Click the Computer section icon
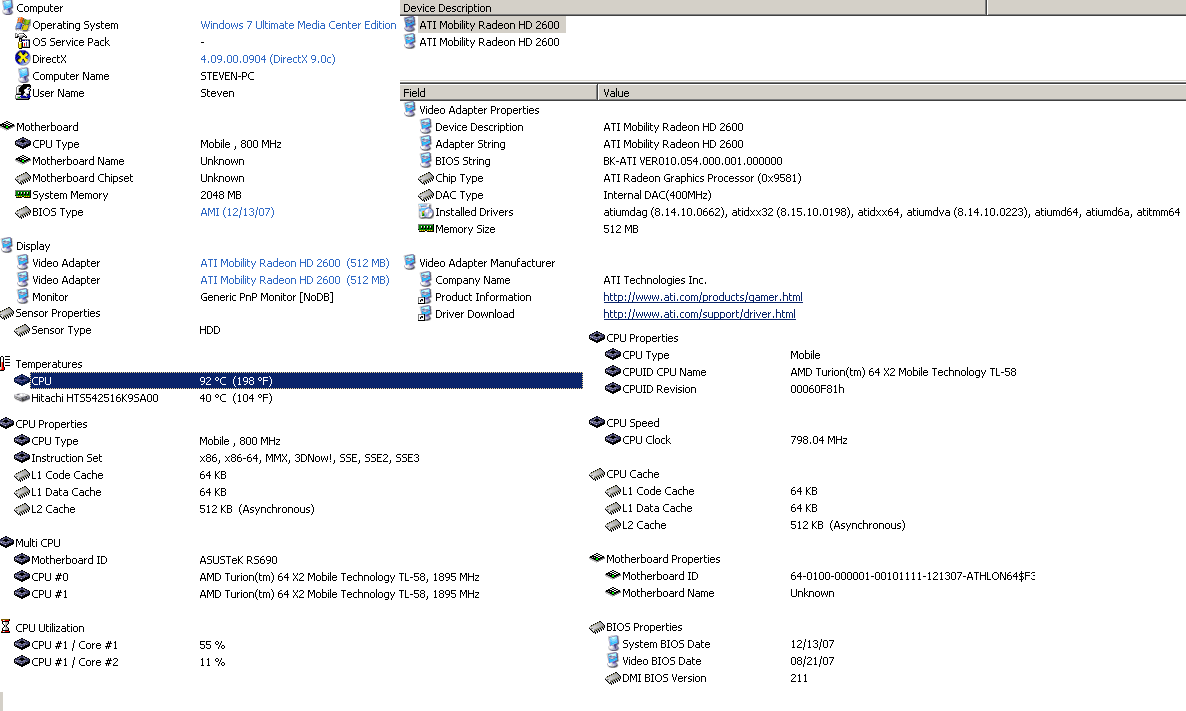Viewport: 1186px width, 711px height. pyautogui.click(x=8, y=8)
